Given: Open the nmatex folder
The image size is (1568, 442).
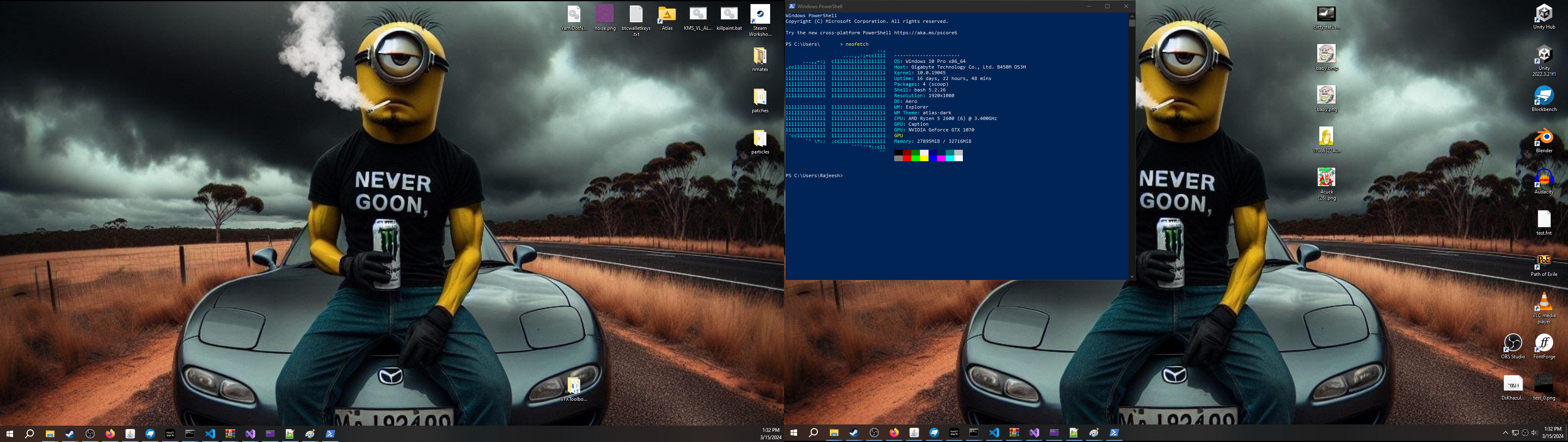Looking at the screenshot, I should (759, 60).
